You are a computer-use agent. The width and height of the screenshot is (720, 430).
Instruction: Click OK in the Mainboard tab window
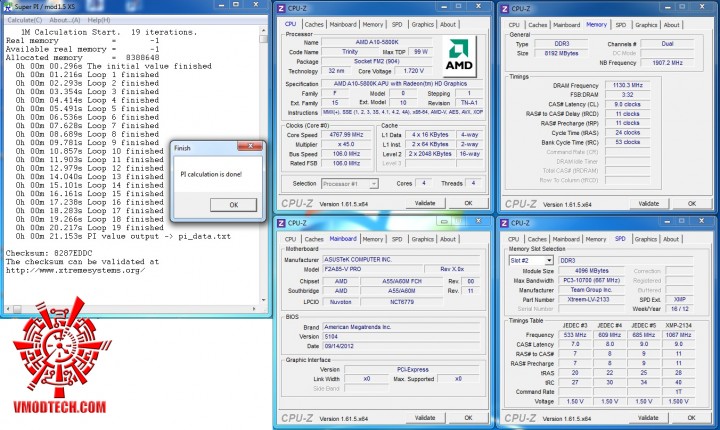click(468, 418)
